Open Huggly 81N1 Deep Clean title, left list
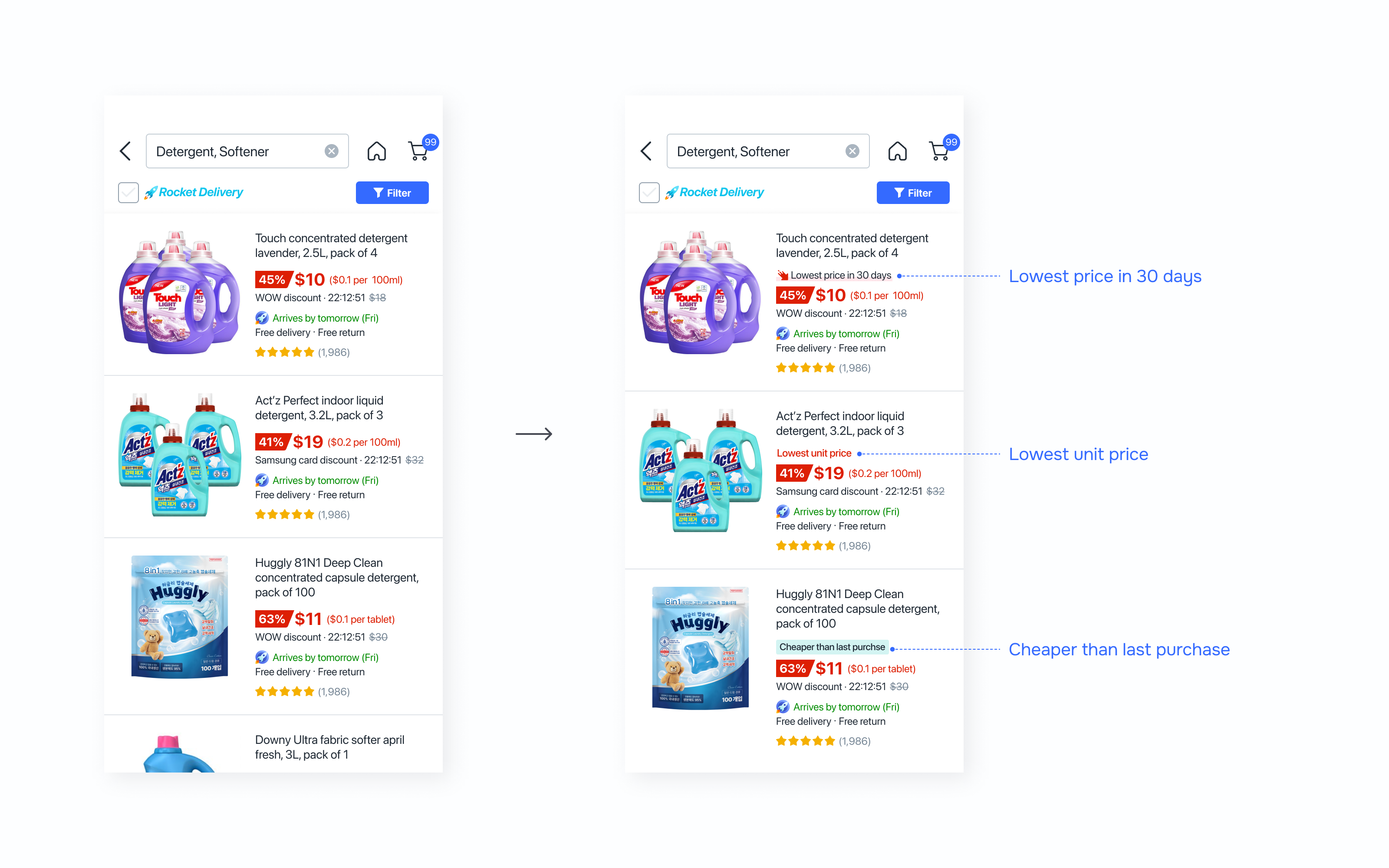This screenshot has width=1389, height=868. pos(337,578)
